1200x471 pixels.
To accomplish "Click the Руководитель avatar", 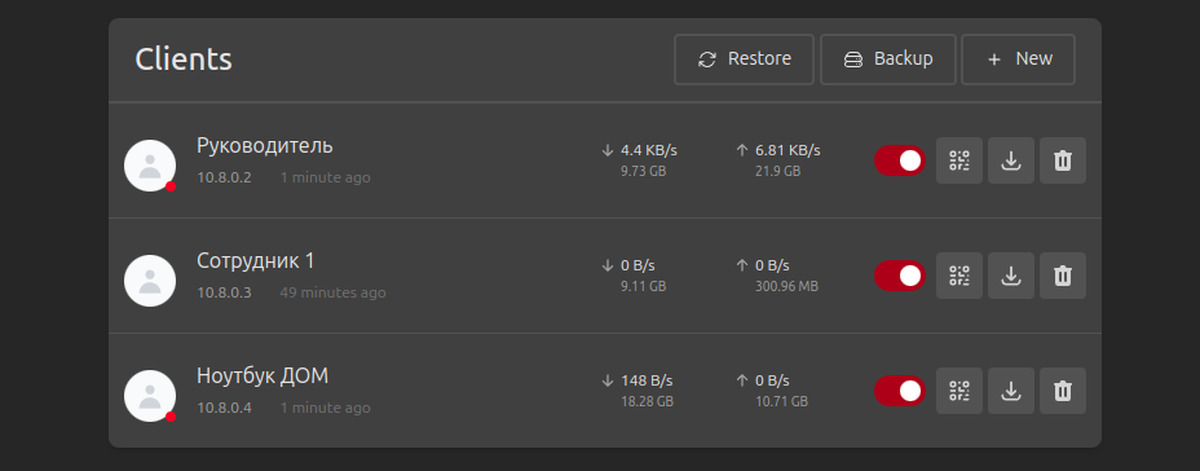I will (150, 165).
